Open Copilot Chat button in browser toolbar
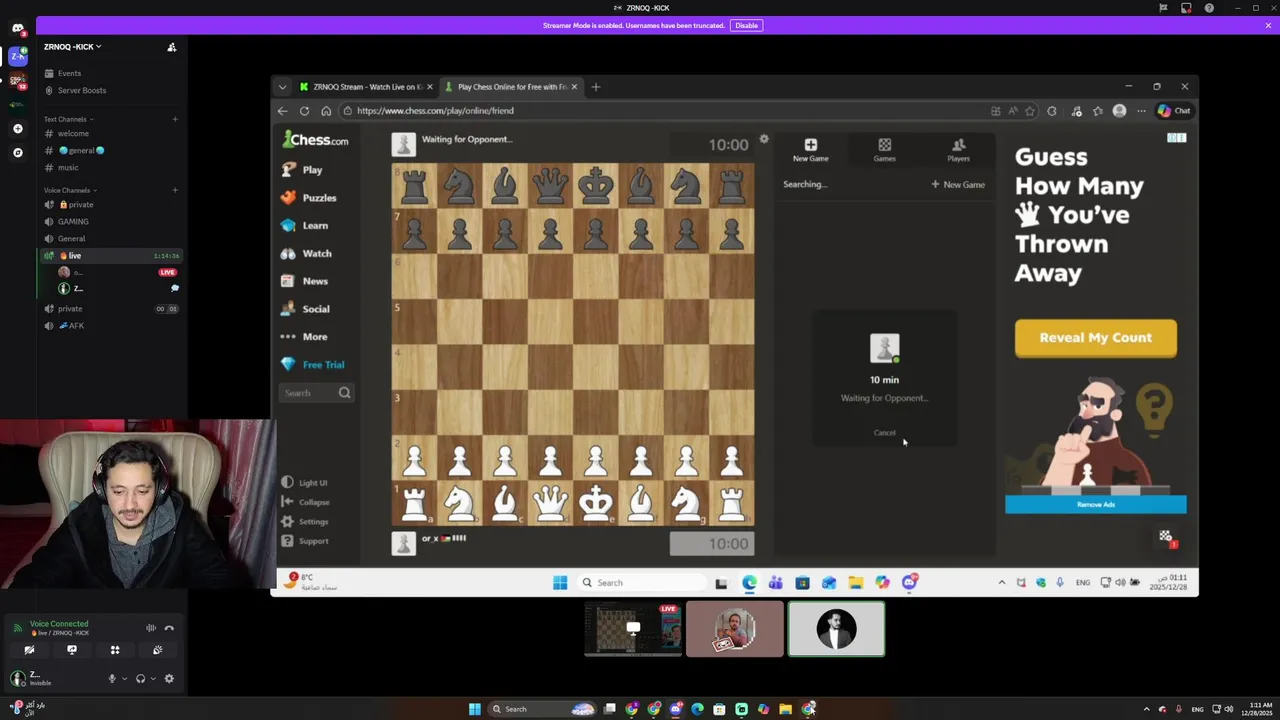Screen dimensions: 1280x720 point(1175,111)
